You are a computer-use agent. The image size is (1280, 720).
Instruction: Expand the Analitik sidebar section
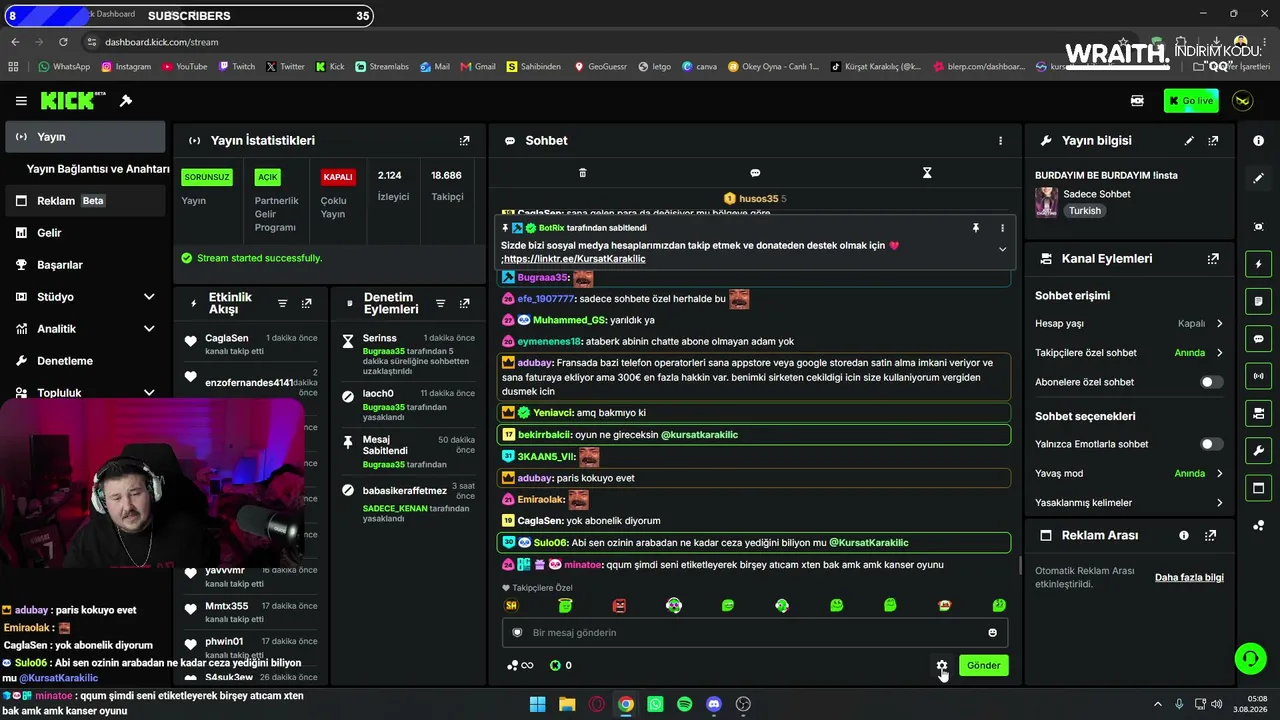(x=149, y=329)
